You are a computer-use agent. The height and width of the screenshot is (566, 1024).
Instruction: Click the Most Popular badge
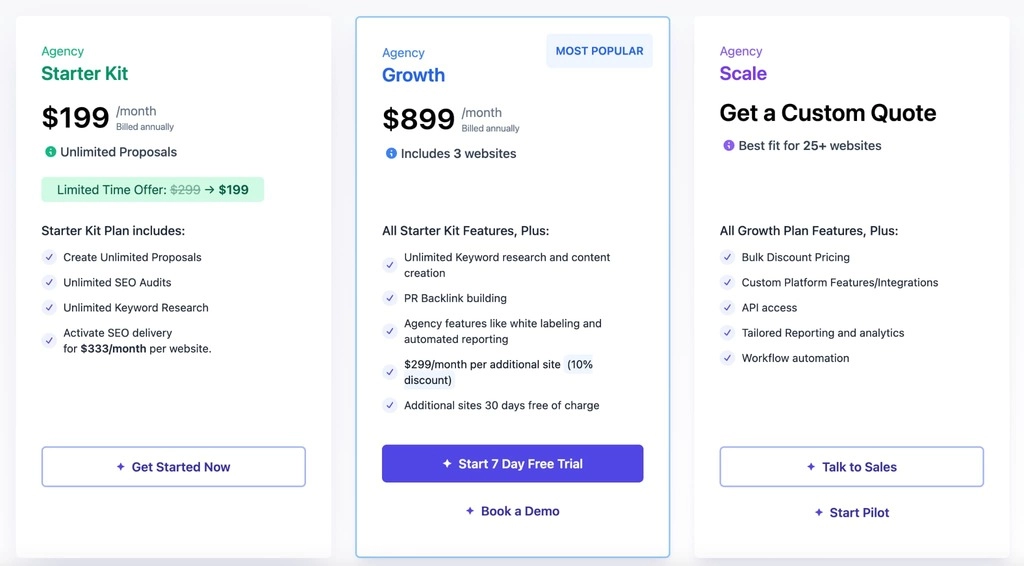pyautogui.click(x=600, y=51)
